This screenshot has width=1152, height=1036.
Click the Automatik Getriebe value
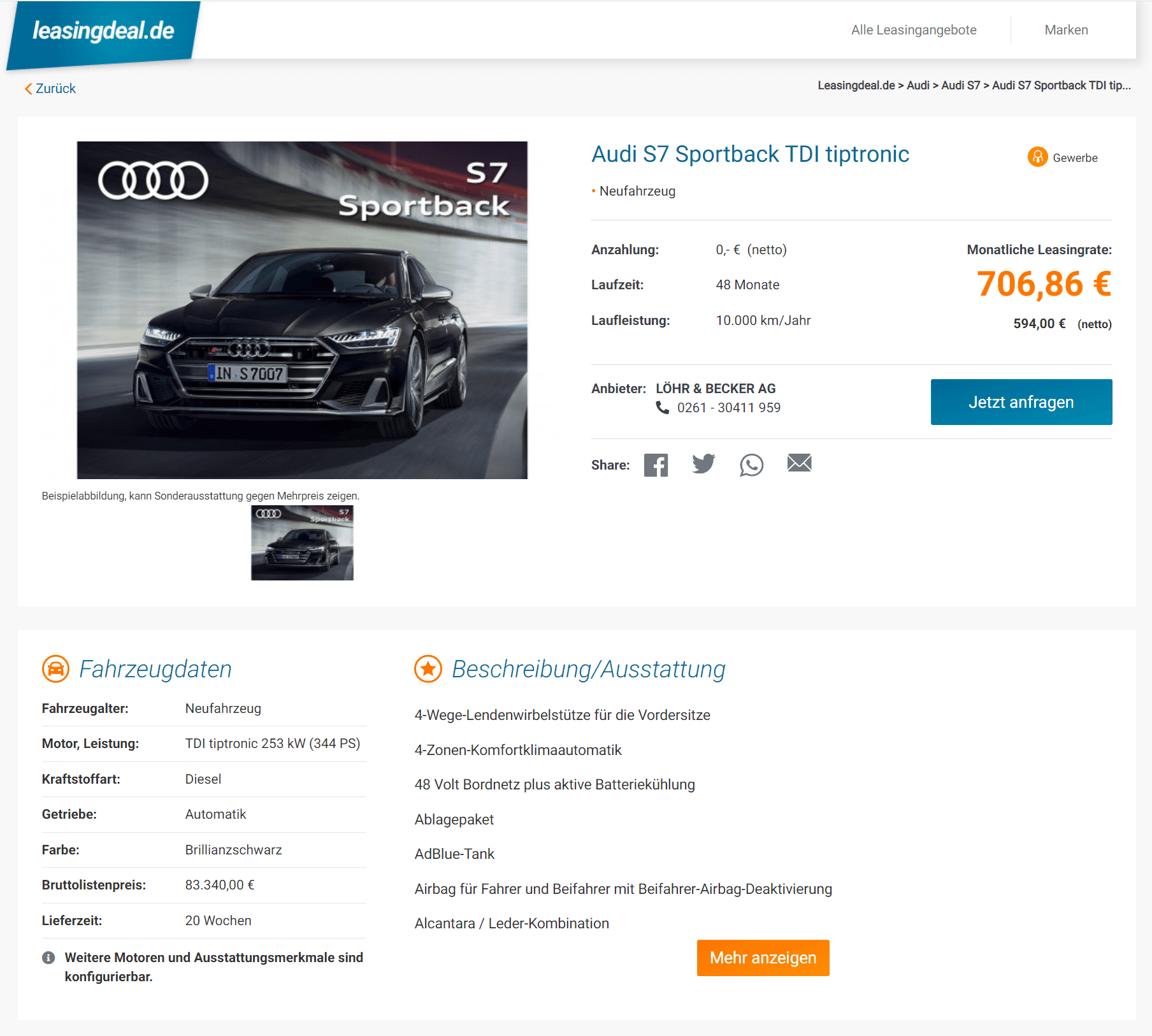215,814
